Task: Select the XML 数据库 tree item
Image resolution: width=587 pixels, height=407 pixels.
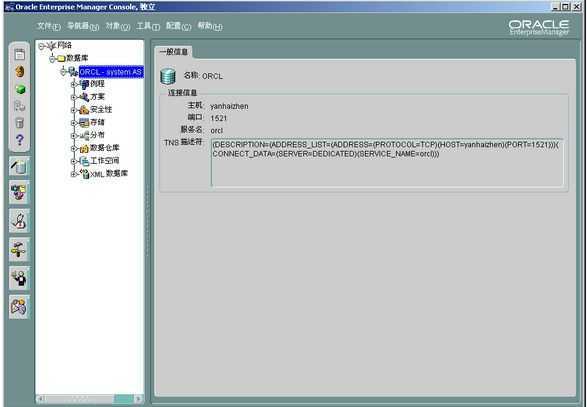Action: pos(109,173)
